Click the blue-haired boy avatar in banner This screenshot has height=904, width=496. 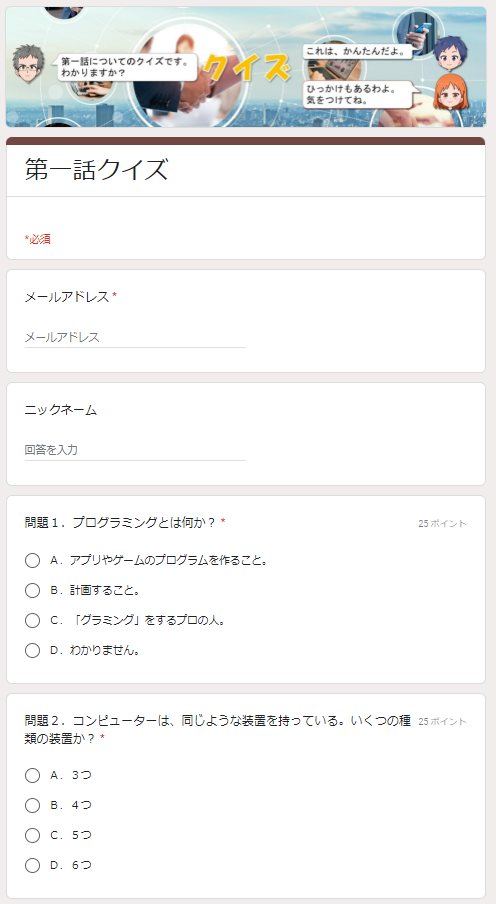coord(450,52)
